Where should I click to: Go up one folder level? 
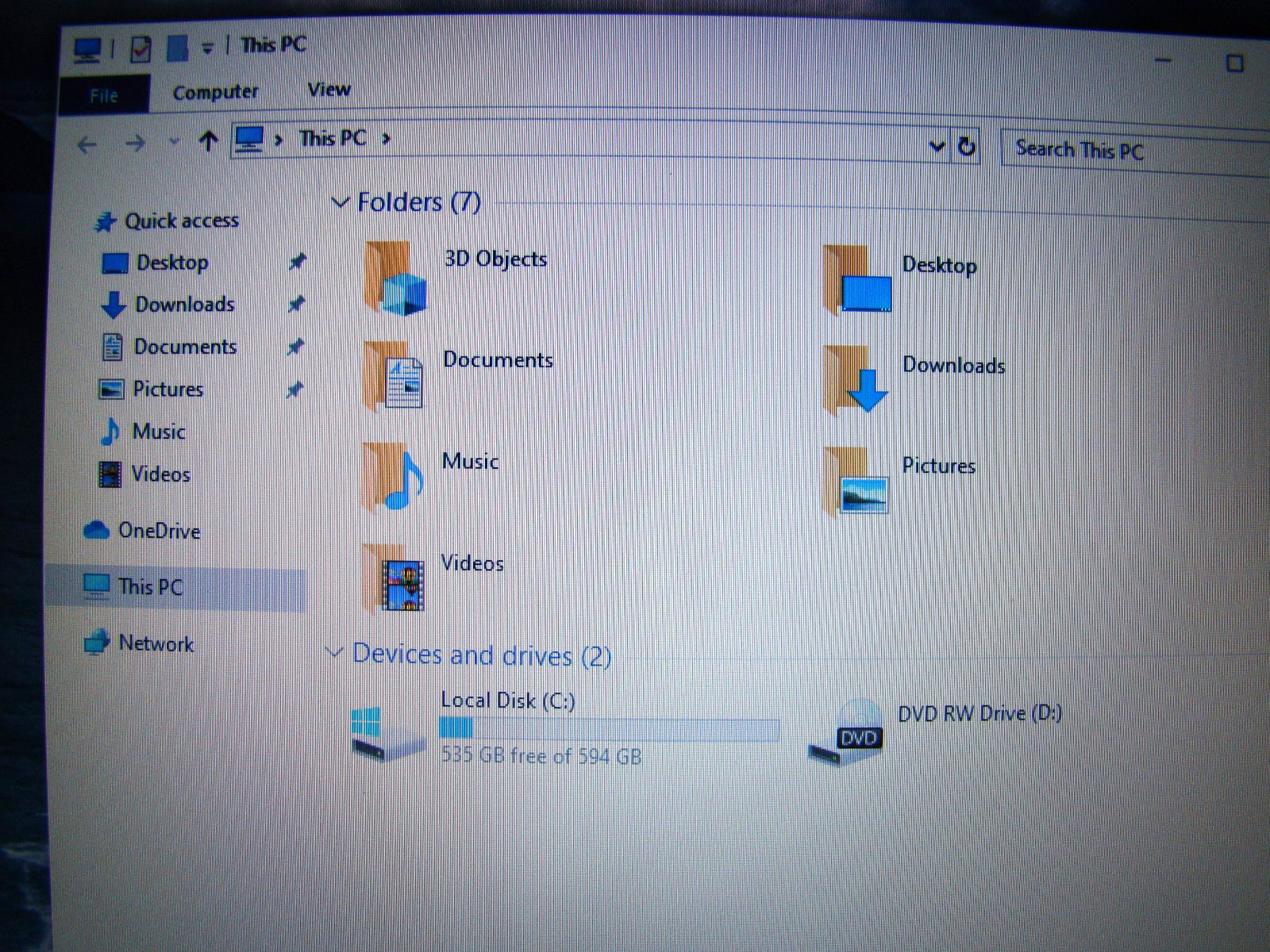click(209, 141)
